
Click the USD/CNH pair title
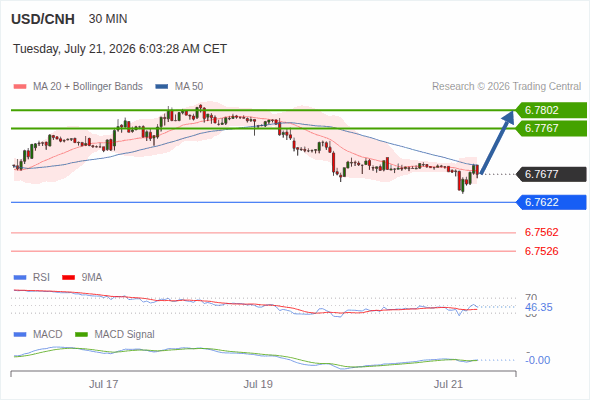pyautogui.click(x=43, y=19)
